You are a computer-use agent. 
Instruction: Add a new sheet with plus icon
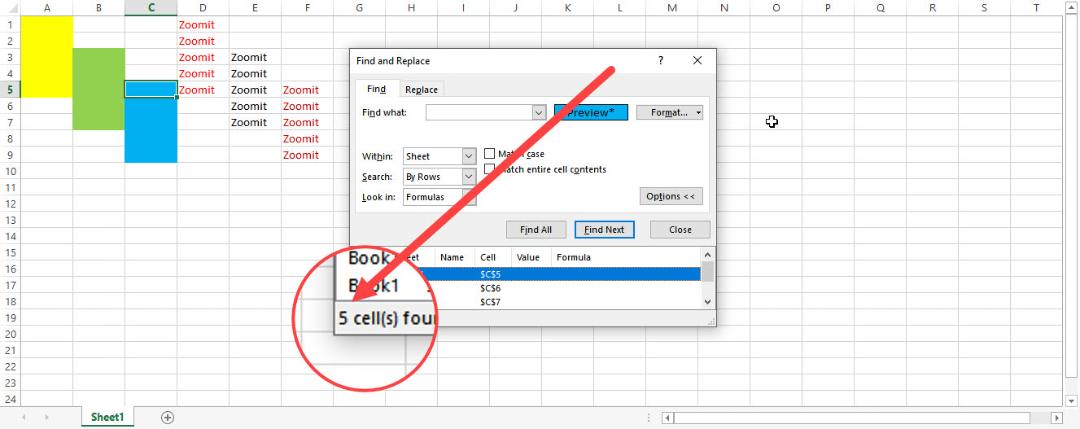(167, 417)
